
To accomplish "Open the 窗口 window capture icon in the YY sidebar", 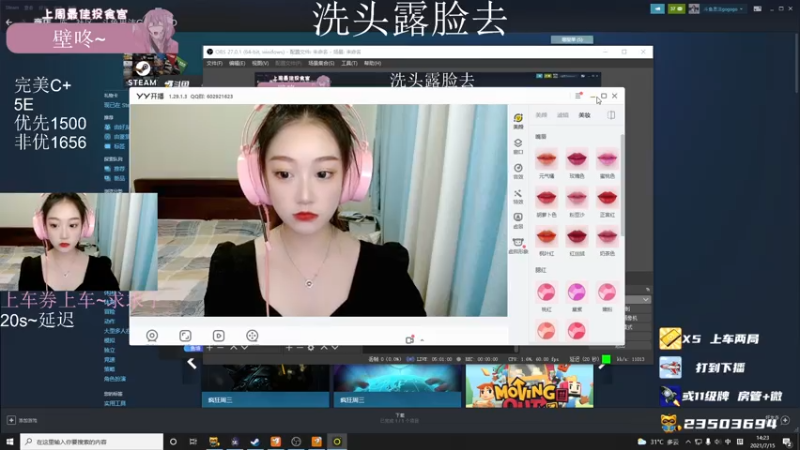I will pos(518,146).
